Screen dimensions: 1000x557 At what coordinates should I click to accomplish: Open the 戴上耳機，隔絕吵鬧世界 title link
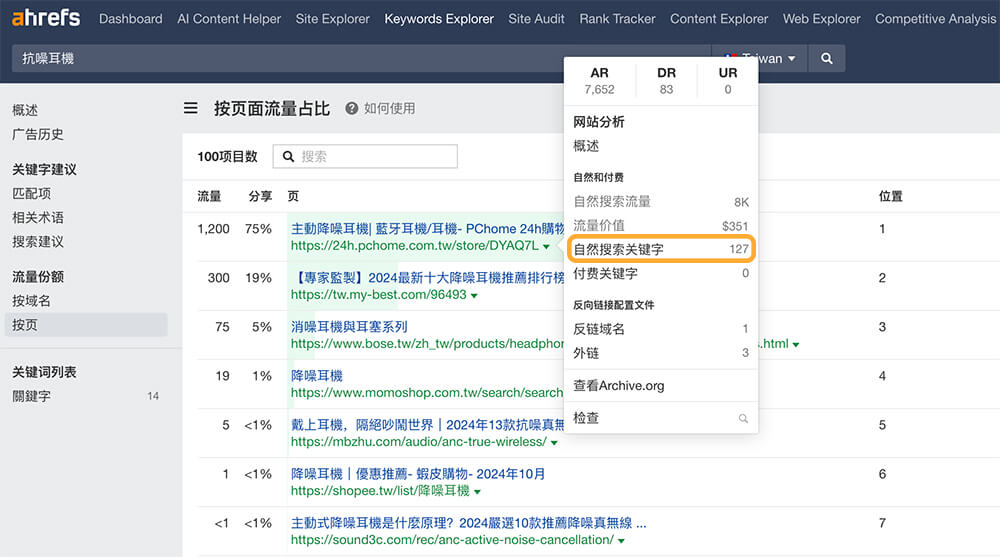427,425
